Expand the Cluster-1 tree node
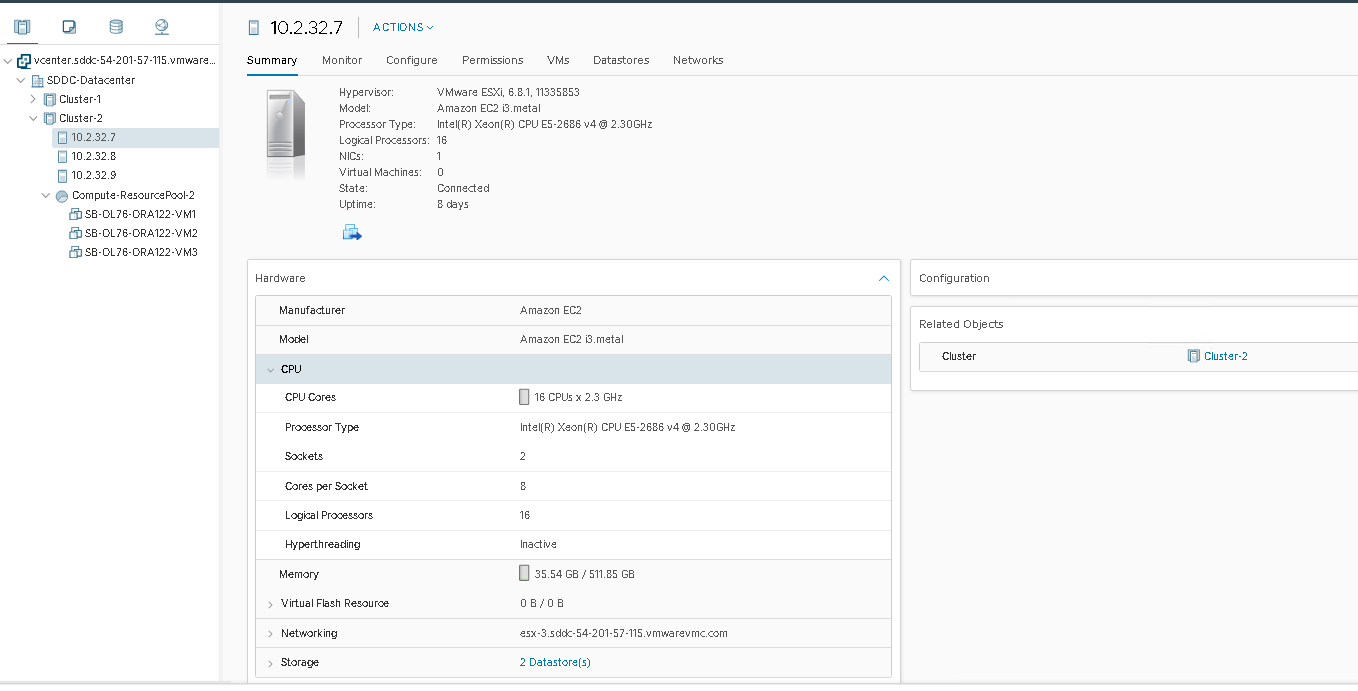Image resolution: width=1358 pixels, height=691 pixels. [x=33, y=99]
